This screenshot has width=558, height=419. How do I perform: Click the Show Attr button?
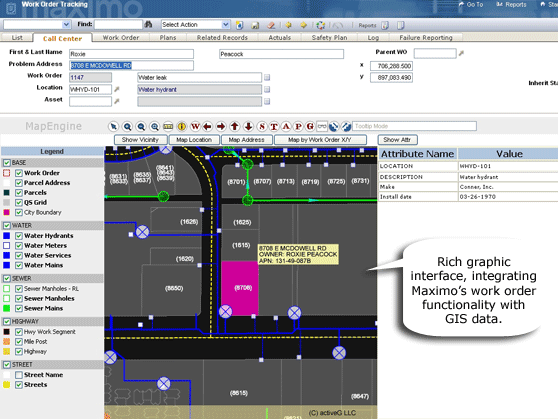(398, 140)
